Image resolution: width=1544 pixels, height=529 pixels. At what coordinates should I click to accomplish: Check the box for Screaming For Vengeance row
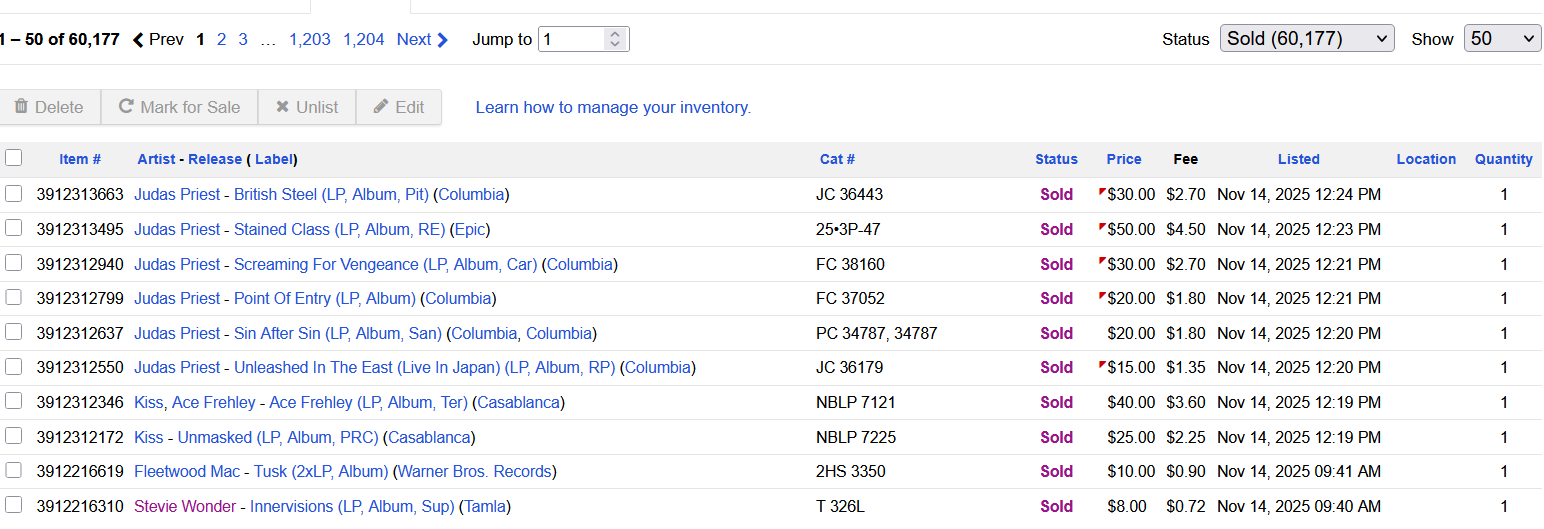pos(13,263)
